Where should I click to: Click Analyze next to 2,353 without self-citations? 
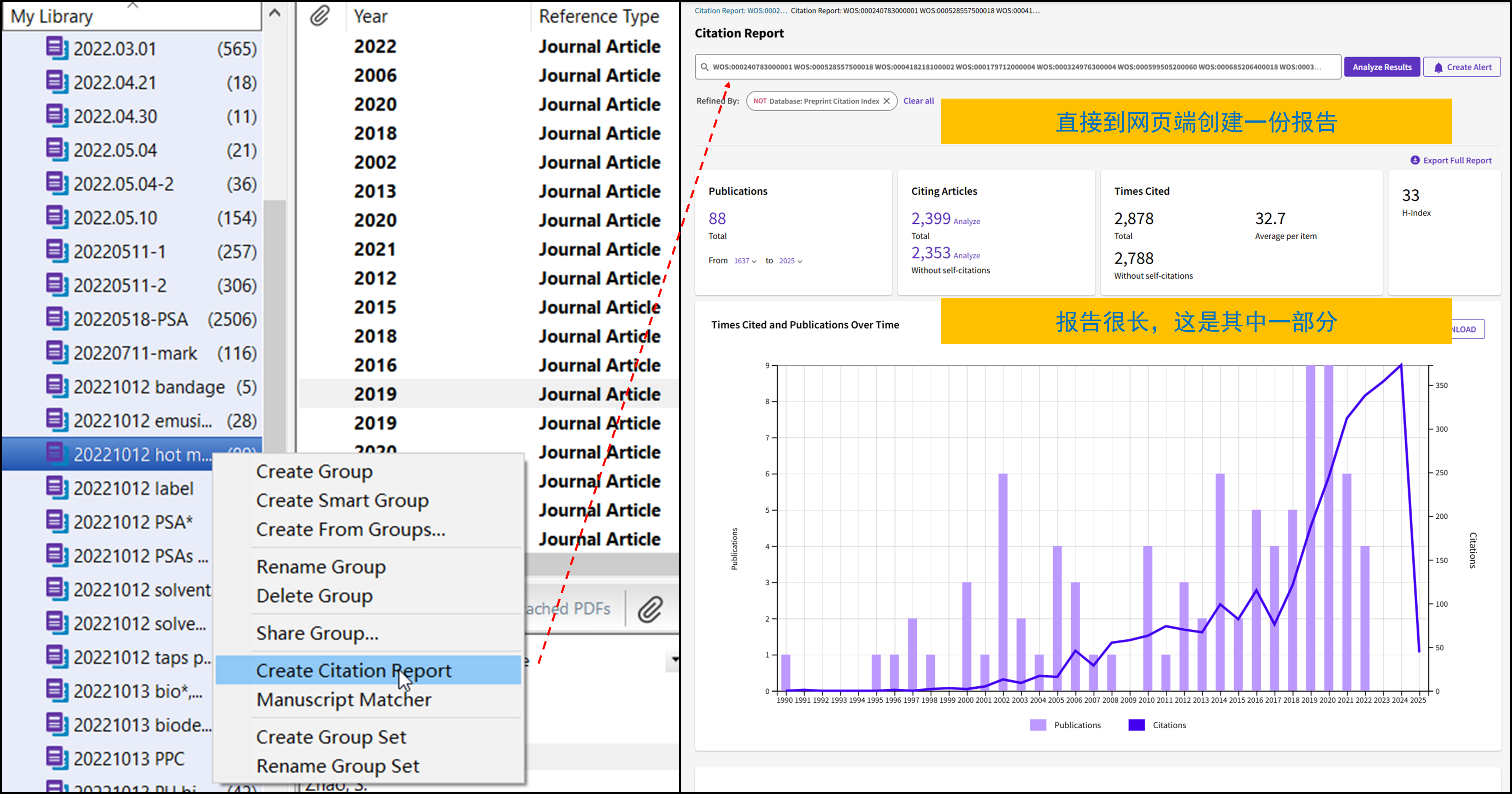point(967,255)
